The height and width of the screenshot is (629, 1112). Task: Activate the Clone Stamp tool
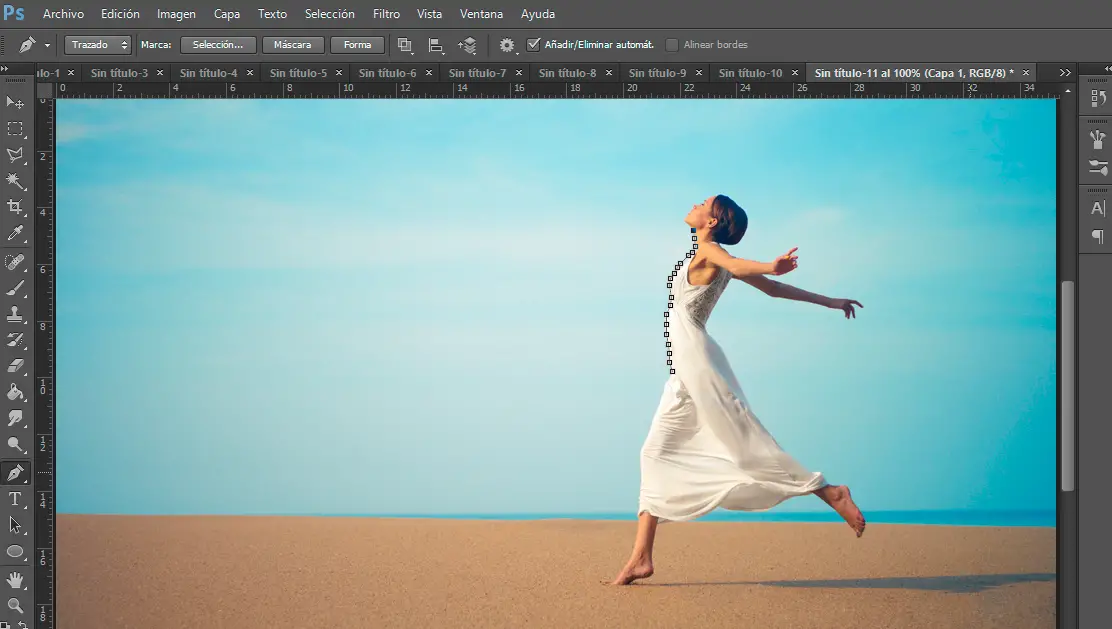[15, 314]
